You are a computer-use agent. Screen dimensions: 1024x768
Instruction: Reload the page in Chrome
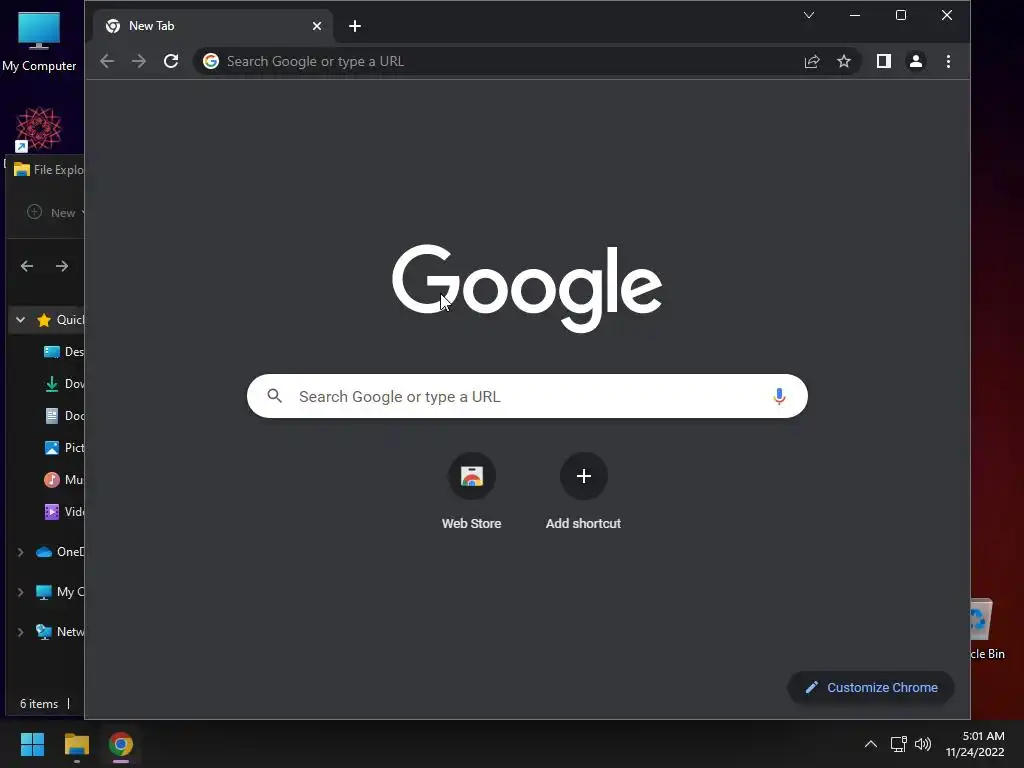pos(171,61)
